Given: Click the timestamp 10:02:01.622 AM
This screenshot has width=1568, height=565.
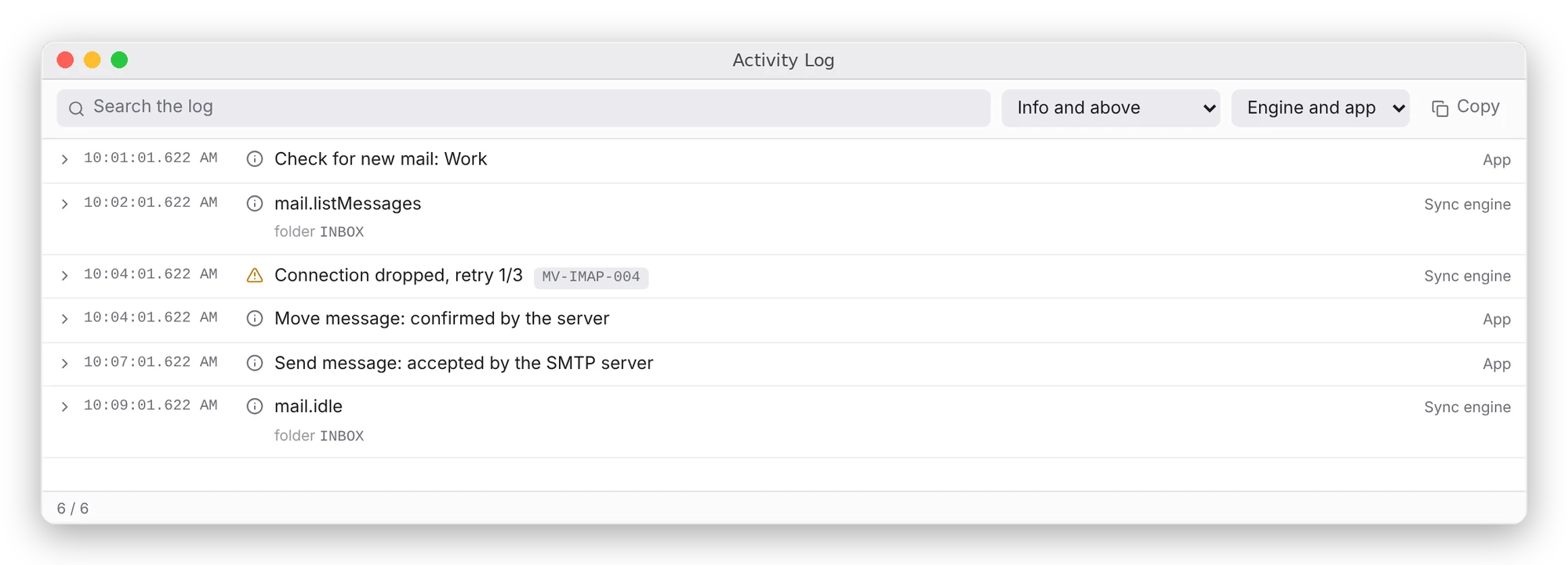Looking at the screenshot, I should pyautogui.click(x=151, y=202).
